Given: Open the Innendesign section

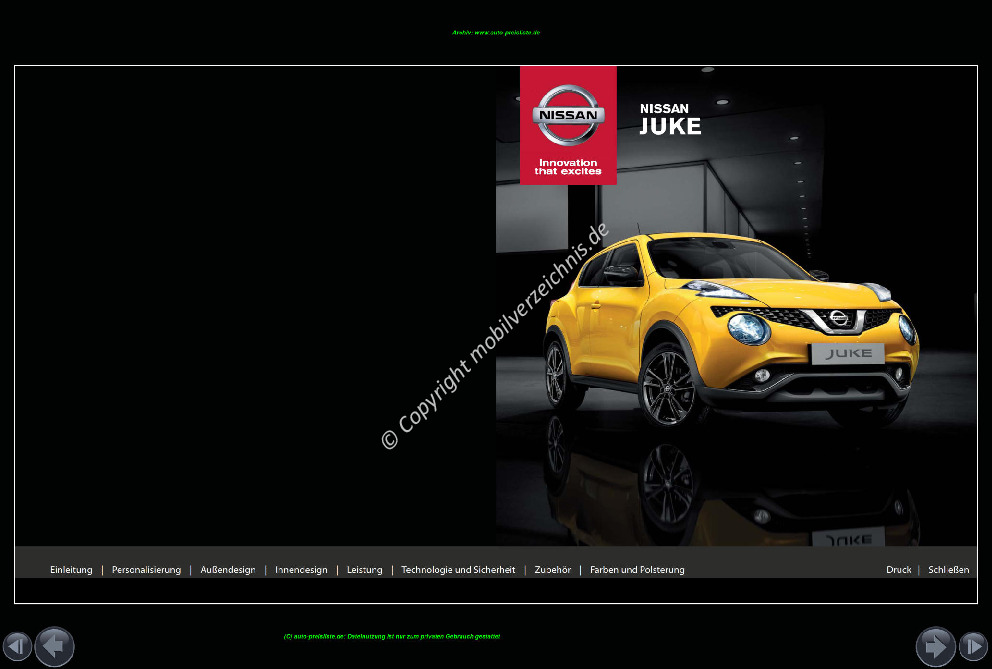Looking at the screenshot, I should pyautogui.click(x=301, y=570).
